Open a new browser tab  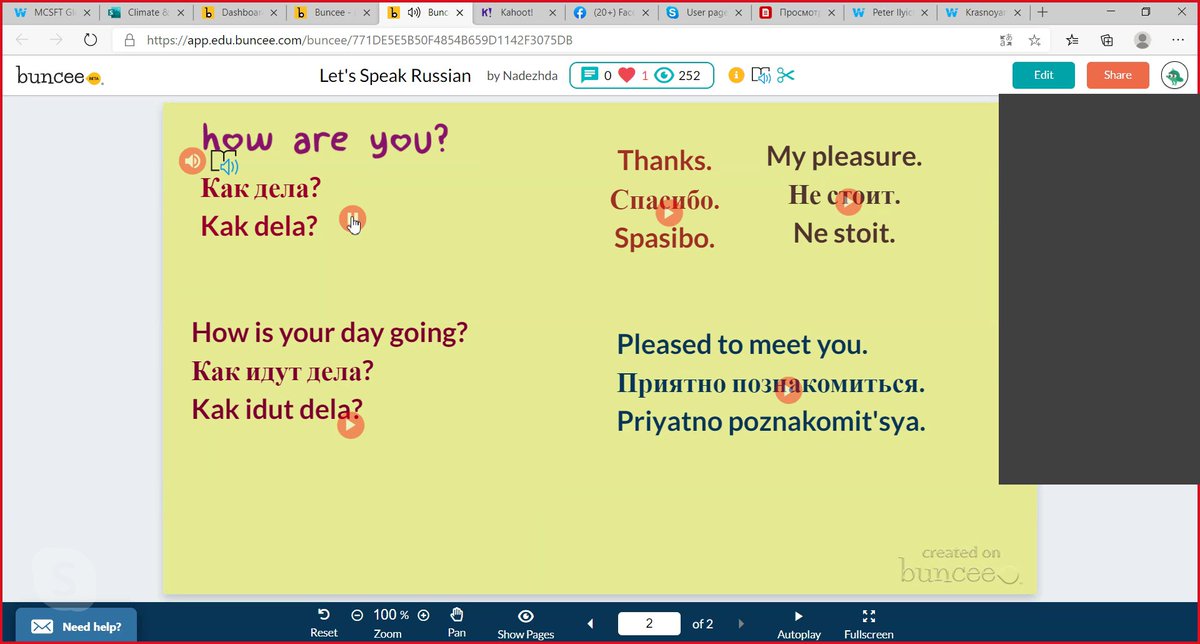1043,13
